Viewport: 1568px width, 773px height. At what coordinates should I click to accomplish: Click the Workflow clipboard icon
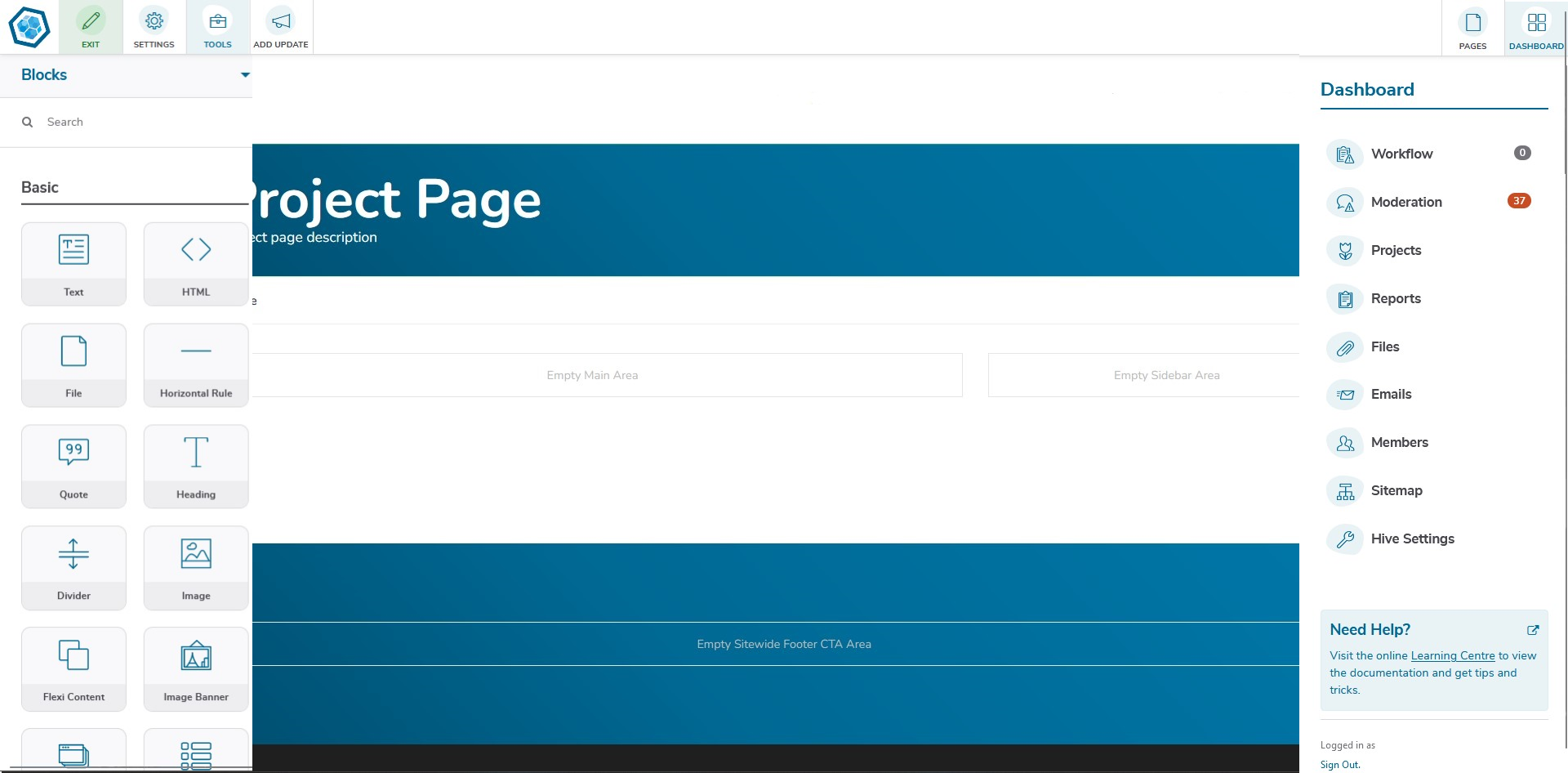tap(1345, 154)
